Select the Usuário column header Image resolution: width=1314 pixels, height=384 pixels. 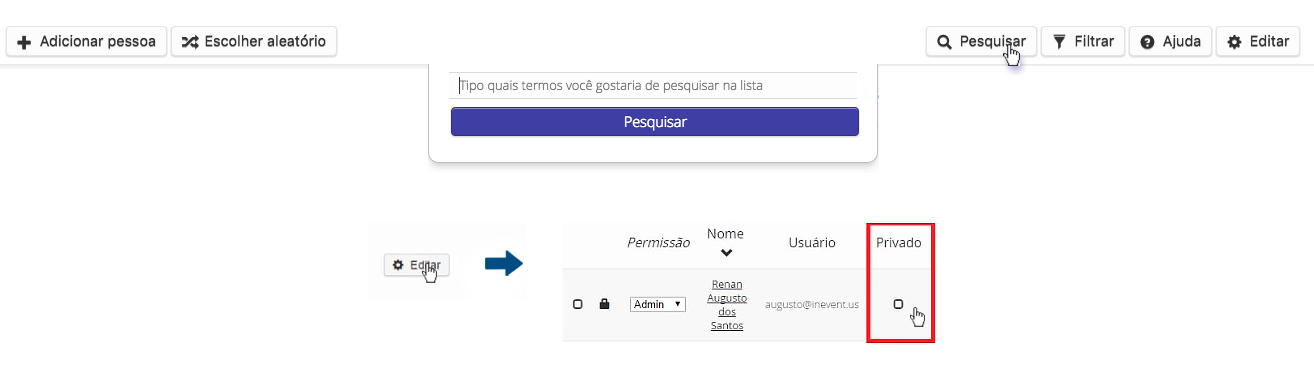(812, 242)
